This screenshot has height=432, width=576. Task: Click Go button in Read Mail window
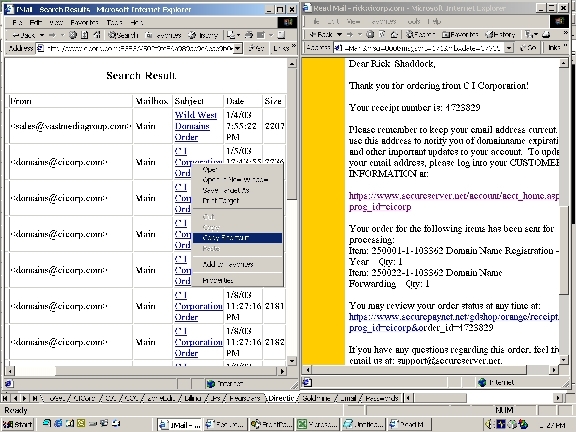pos(528,48)
